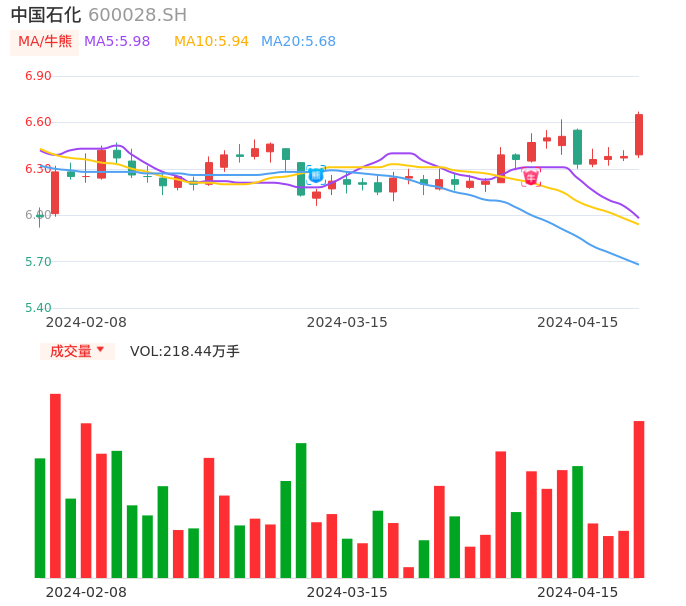Click the 5.70 price axis label
686x606 pixels.
point(38,262)
